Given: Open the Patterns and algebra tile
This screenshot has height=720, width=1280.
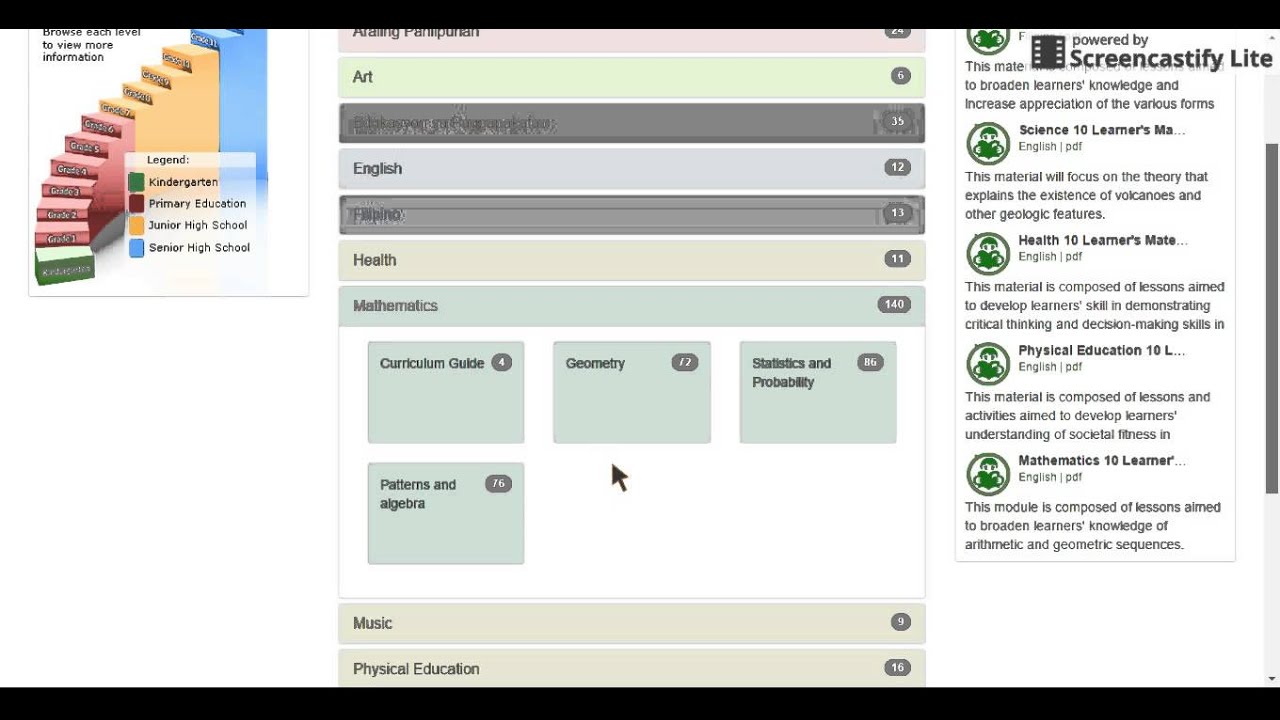Looking at the screenshot, I should point(446,513).
